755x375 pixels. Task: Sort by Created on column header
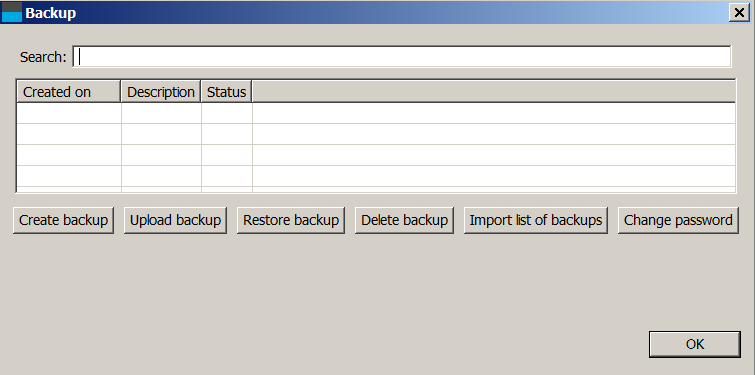pyautogui.click(x=68, y=91)
